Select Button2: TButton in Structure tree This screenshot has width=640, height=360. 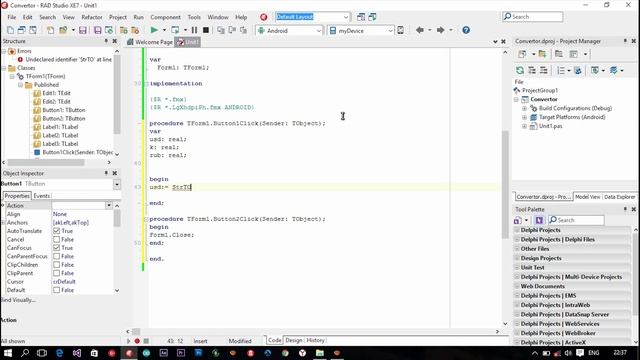(x=64, y=118)
